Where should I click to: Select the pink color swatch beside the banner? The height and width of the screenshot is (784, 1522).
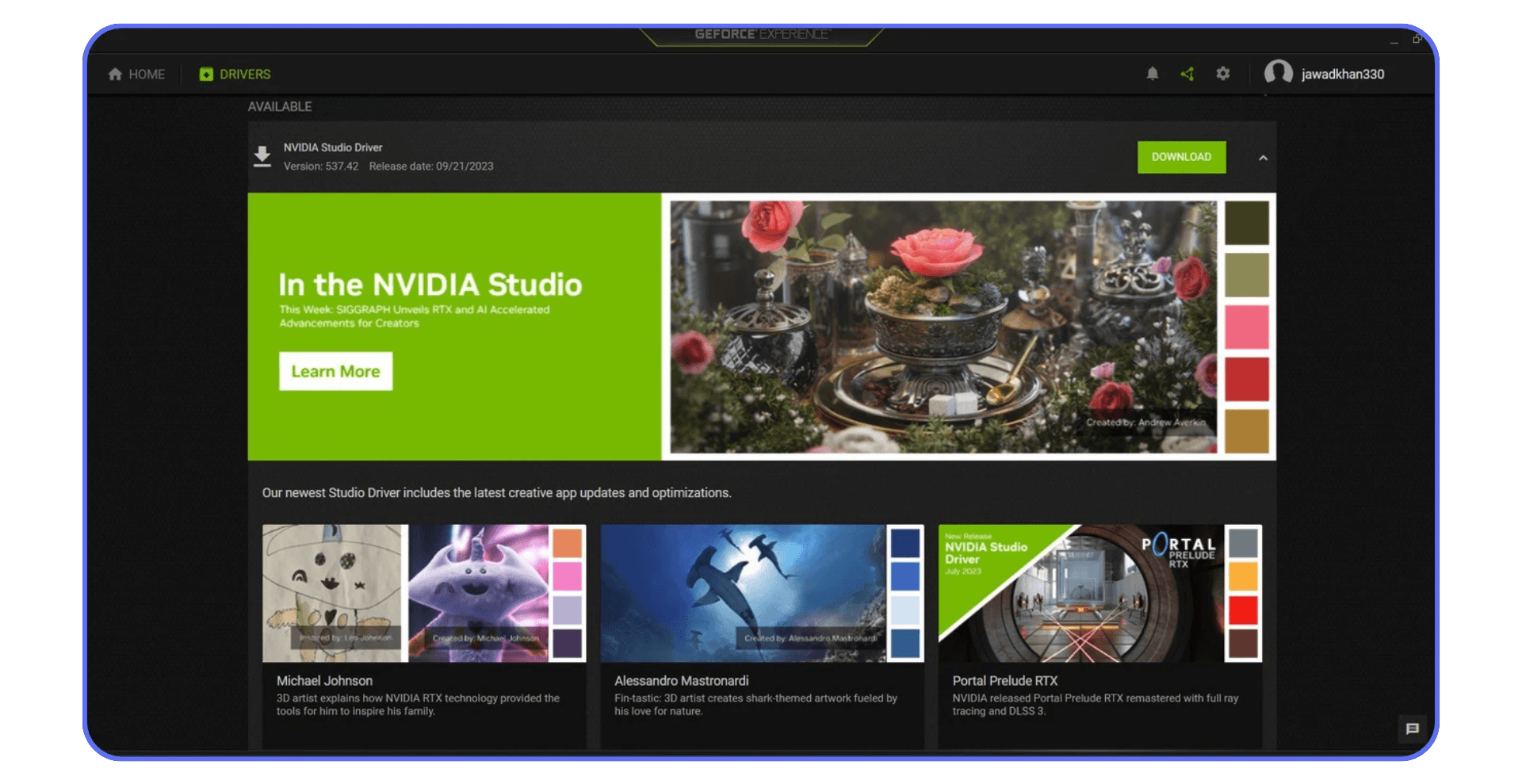pos(1247,323)
